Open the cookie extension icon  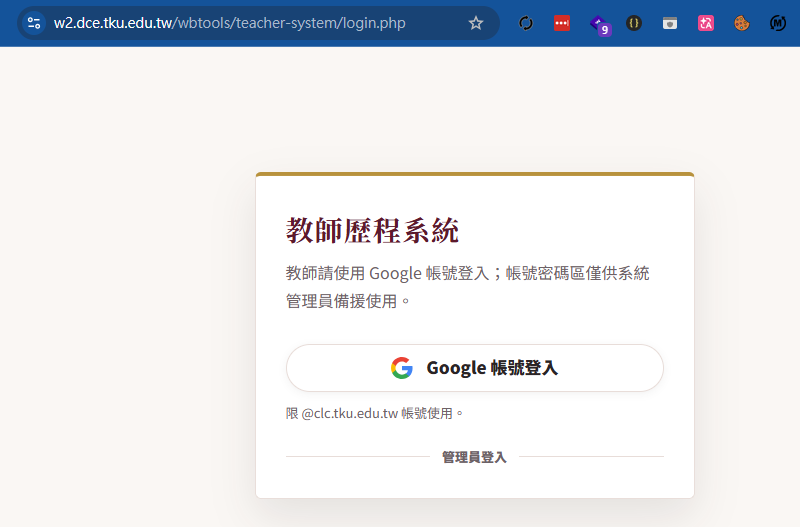click(742, 23)
